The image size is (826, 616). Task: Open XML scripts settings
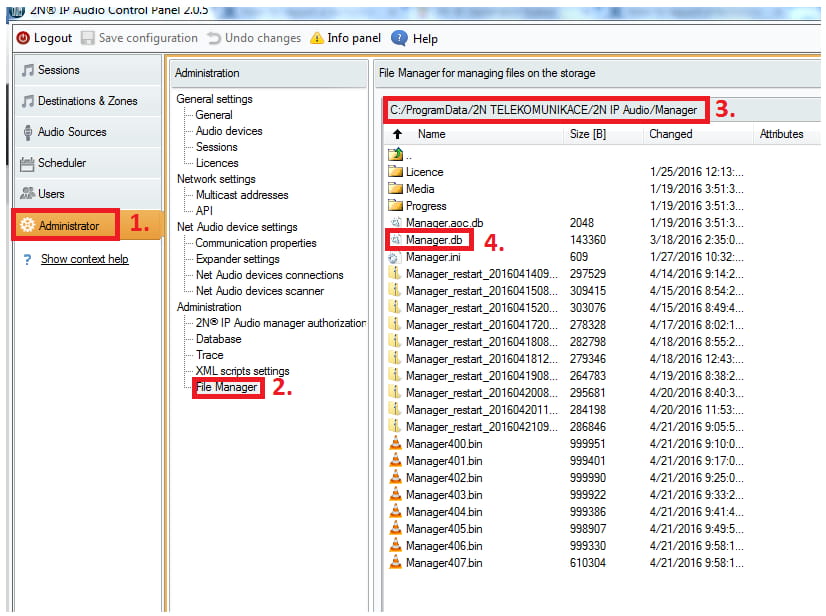point(243,371)
